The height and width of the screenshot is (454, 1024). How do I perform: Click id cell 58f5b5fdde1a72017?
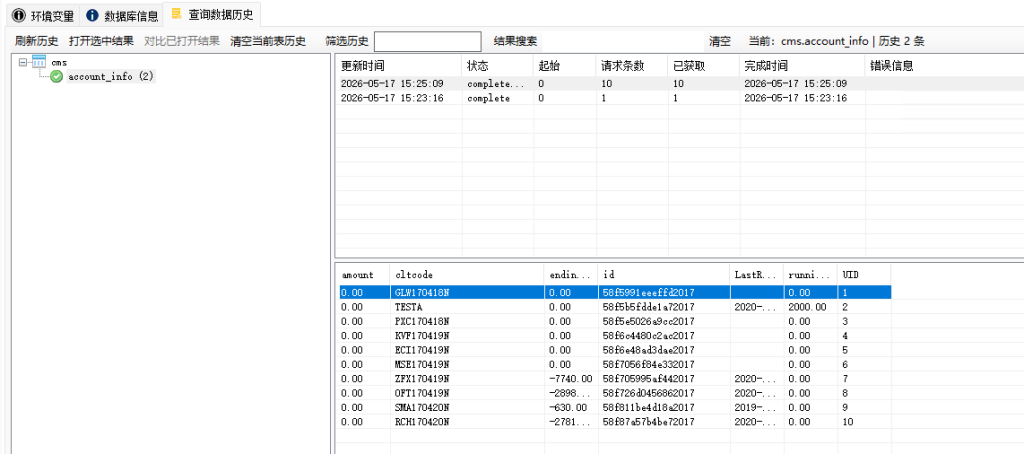648,307
